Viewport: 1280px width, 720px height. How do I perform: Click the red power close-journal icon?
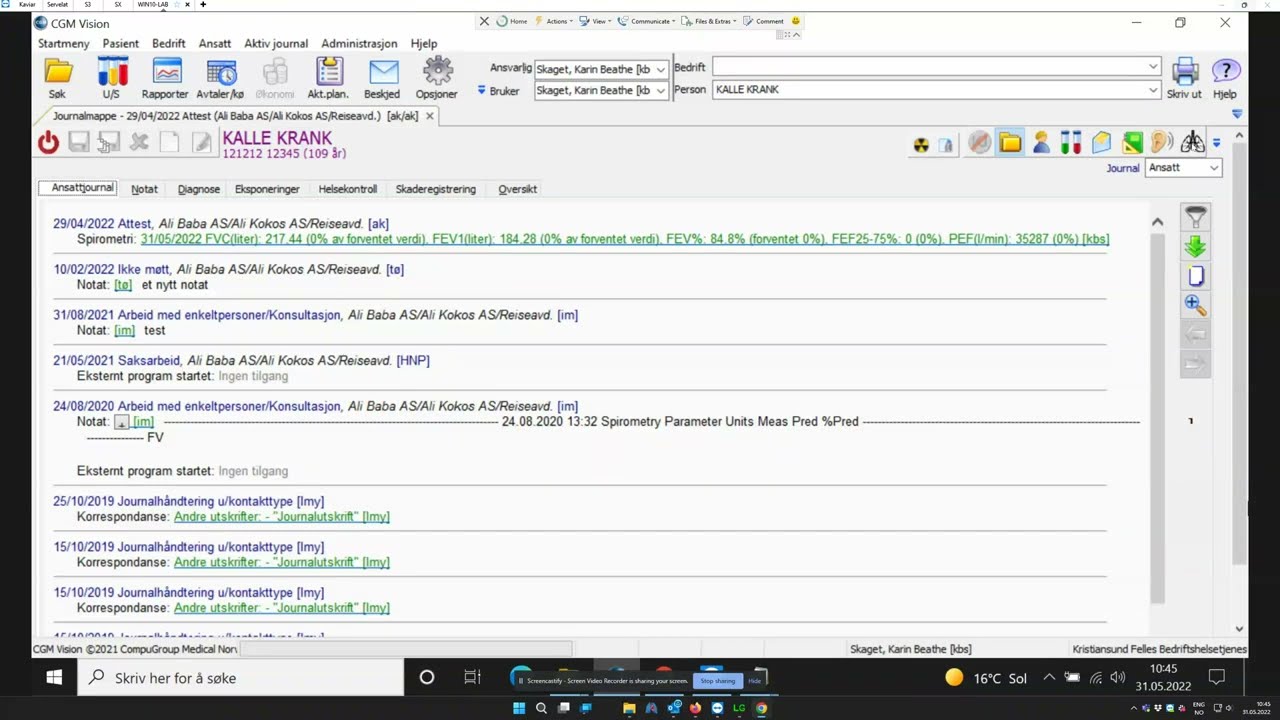(48, 143)
